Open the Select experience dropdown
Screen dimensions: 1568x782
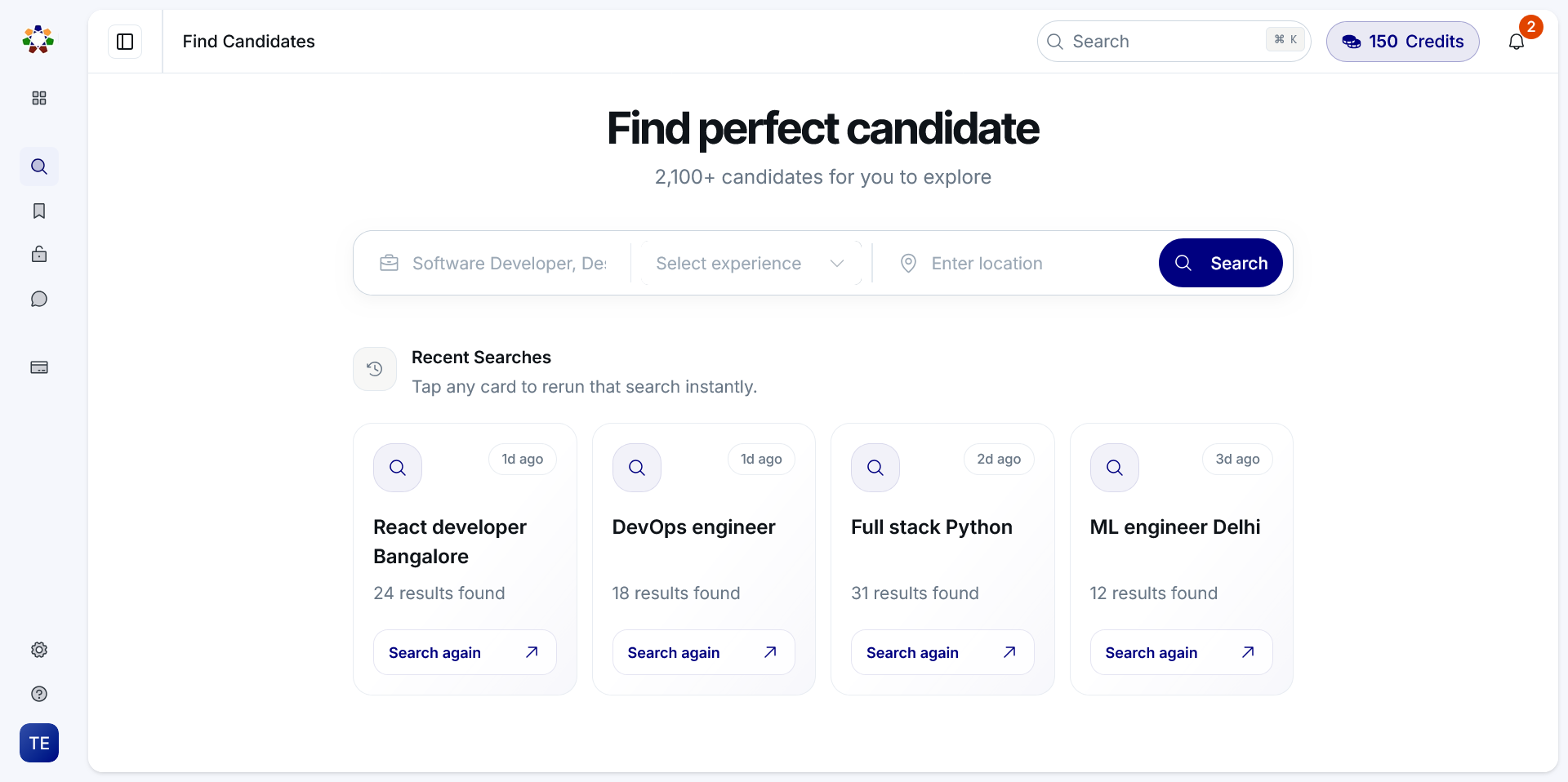tap(748, 263)
